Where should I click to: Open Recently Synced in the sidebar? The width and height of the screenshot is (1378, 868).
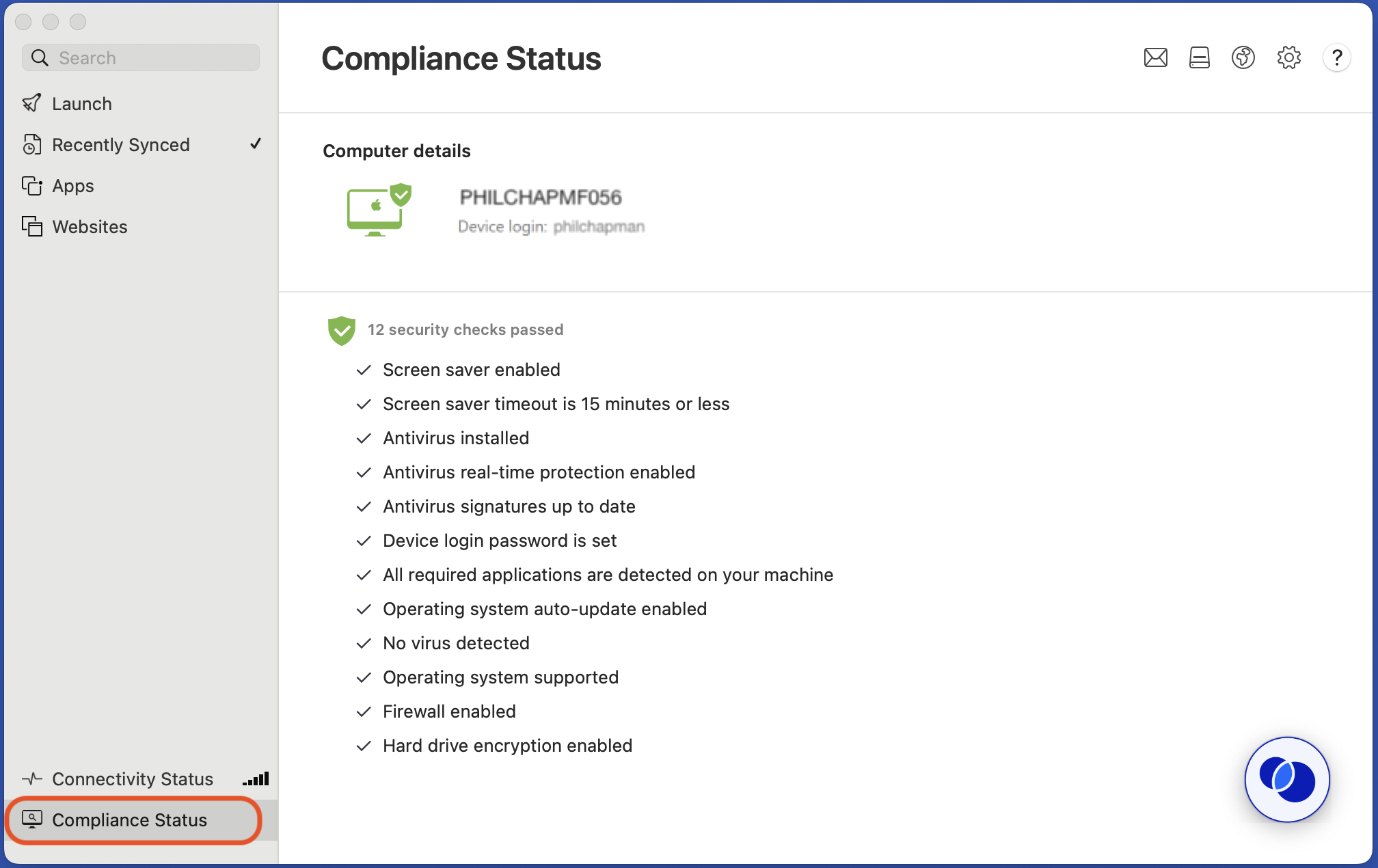coord(141,144)
